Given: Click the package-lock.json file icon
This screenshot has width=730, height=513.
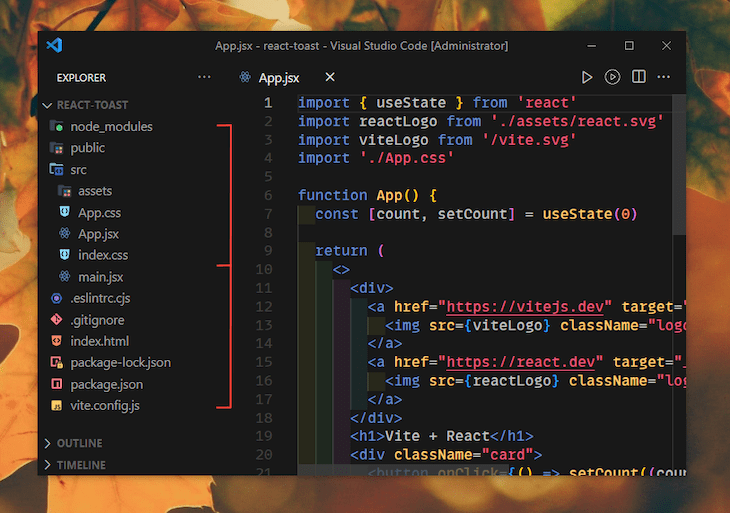Looking at the screenshot, I should tap(57, 362).
